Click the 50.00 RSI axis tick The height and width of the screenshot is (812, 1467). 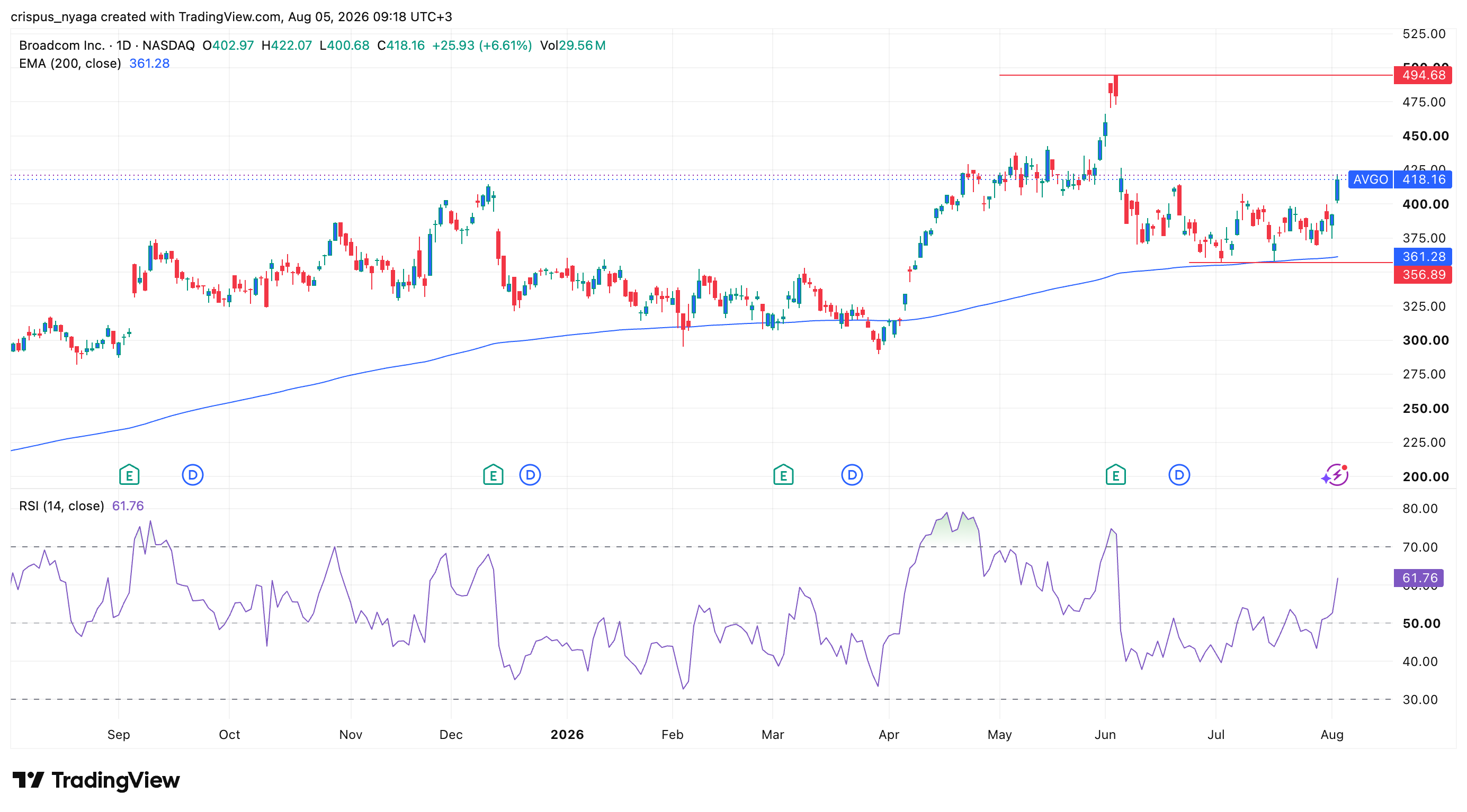[x=1421, y=624]
